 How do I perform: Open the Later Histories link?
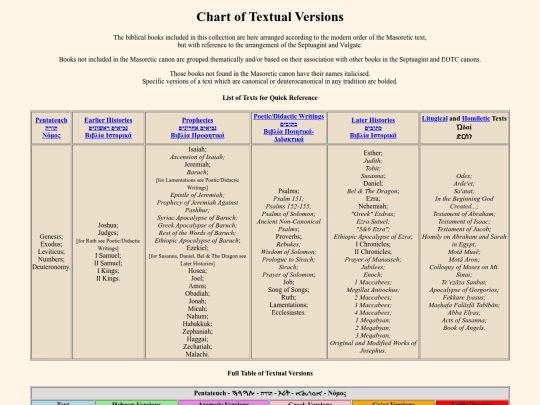(x=373, y=120)
